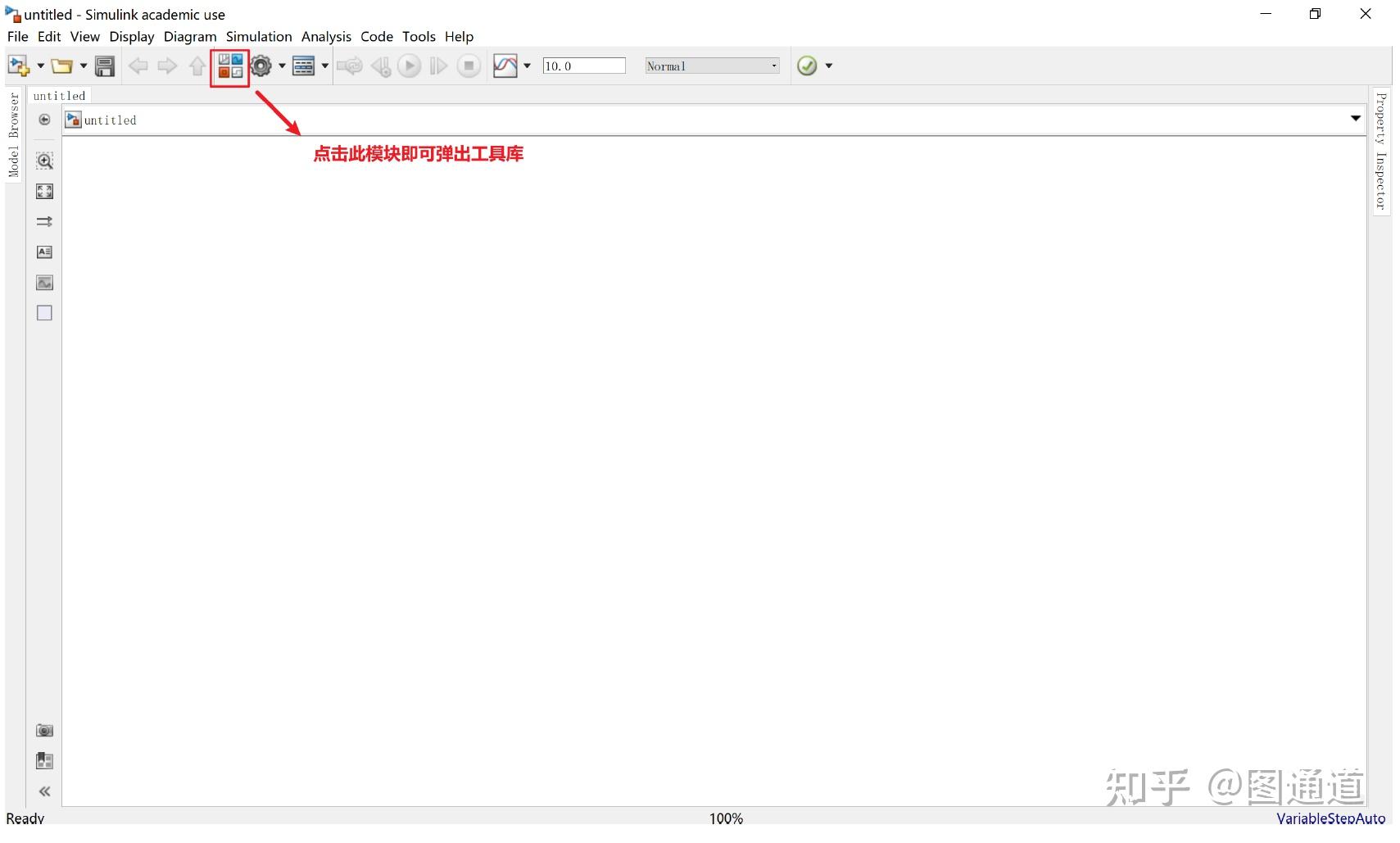The width and height of the screenshot is (1400, 843).
Task: Open the Simulation Data Inspector
Action: pos(507,66)
